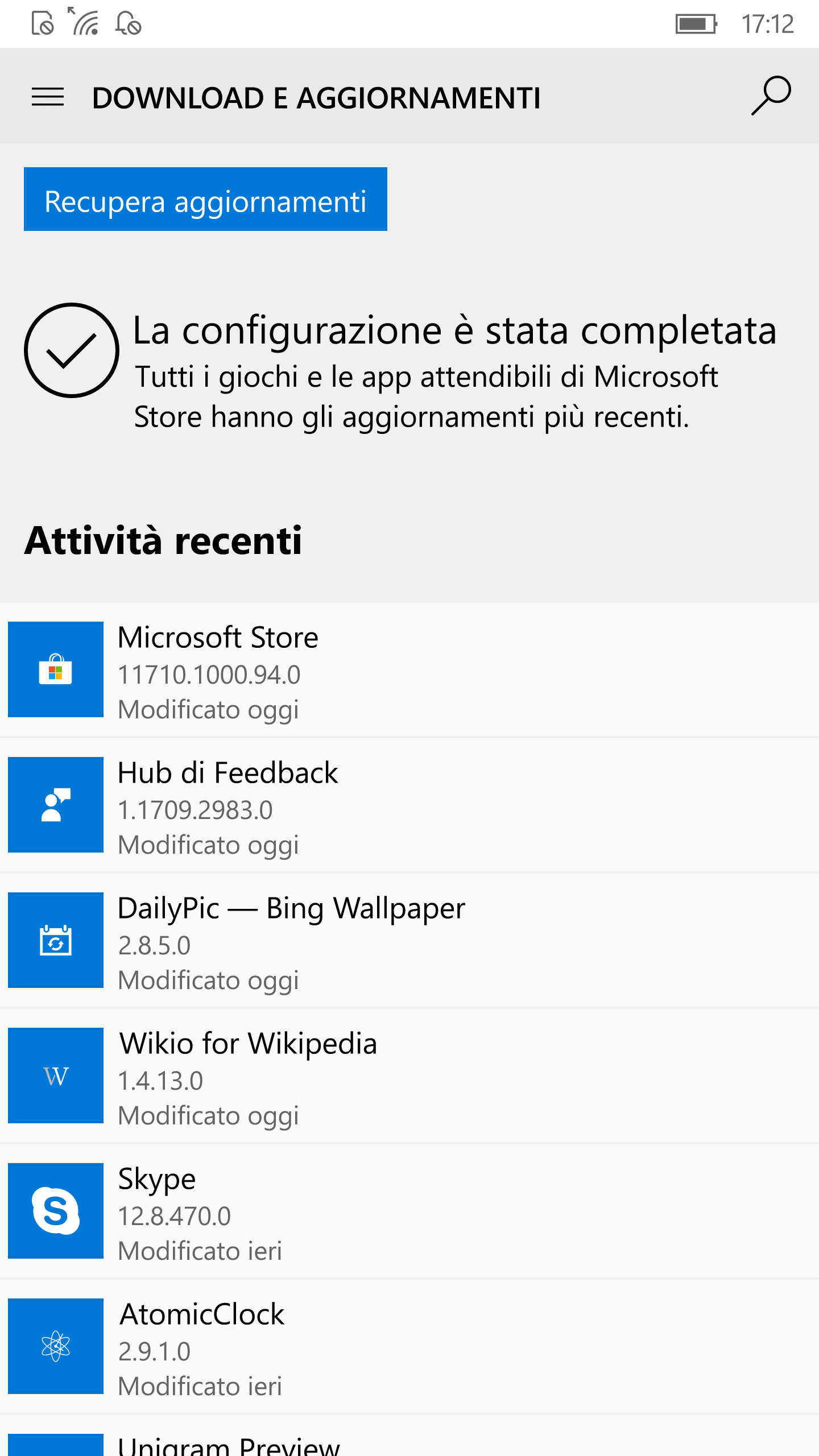Tap the search magnifier icon
Screen dimensions: 819x1456
[x=771, y=96]
